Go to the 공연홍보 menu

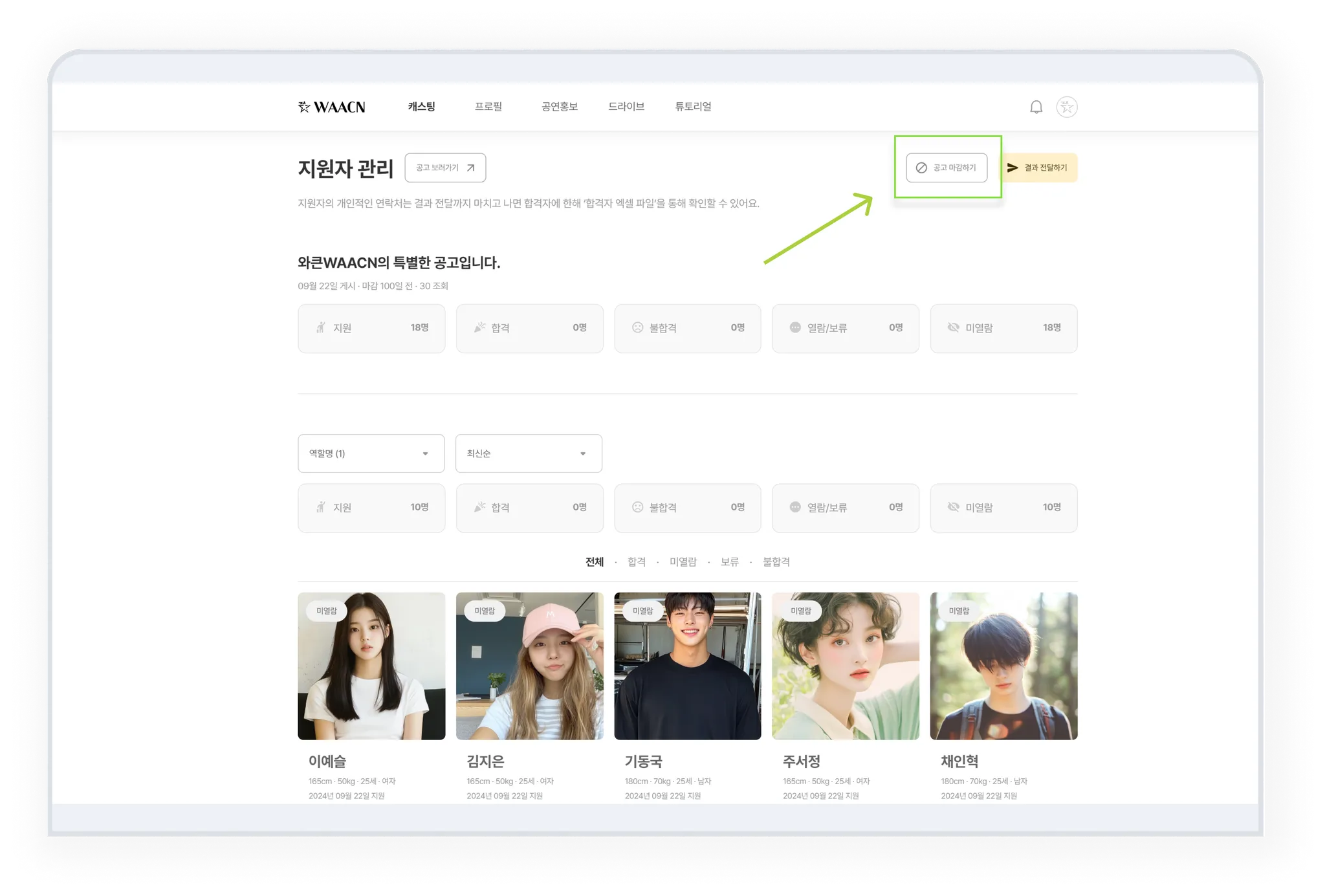point(559,107)
